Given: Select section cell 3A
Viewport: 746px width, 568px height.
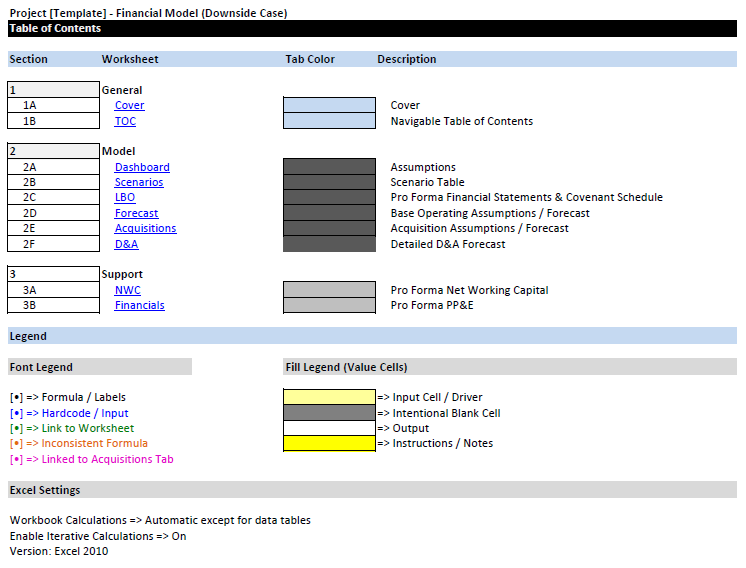Looking at the screenshot, I should pyautogui.click(x=53, y=290).
